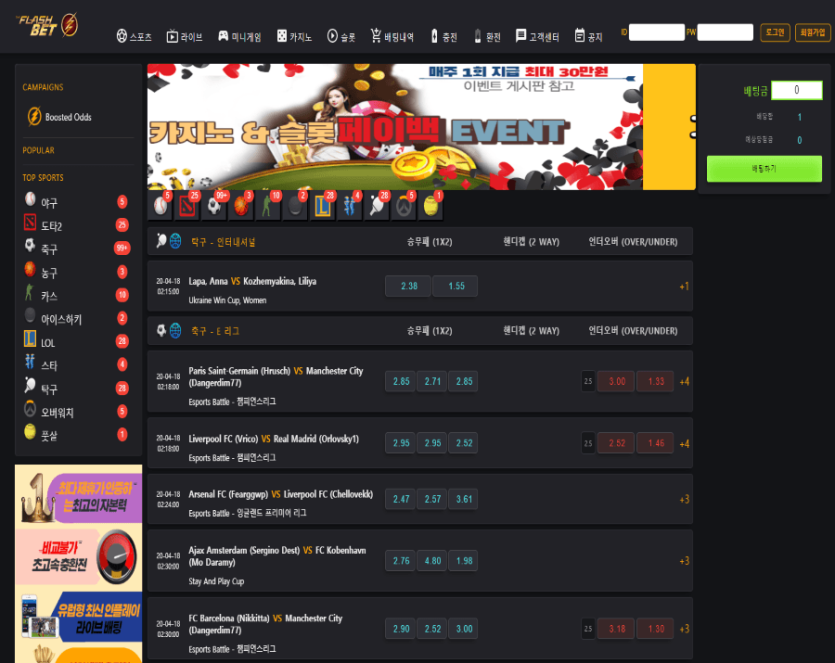Click baseball icon in sport filter strip
The height and width of the screenshot is (663, 835).
[x=160, y=206]
